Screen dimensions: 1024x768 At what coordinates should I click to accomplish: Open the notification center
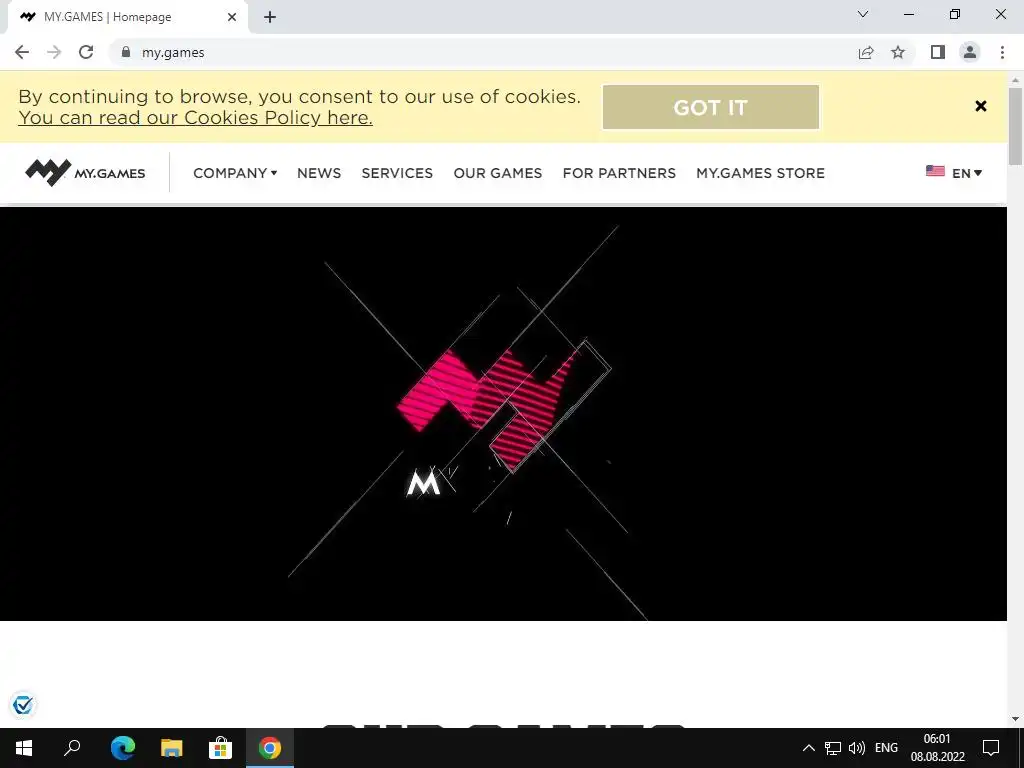click(x=991, y=748)
